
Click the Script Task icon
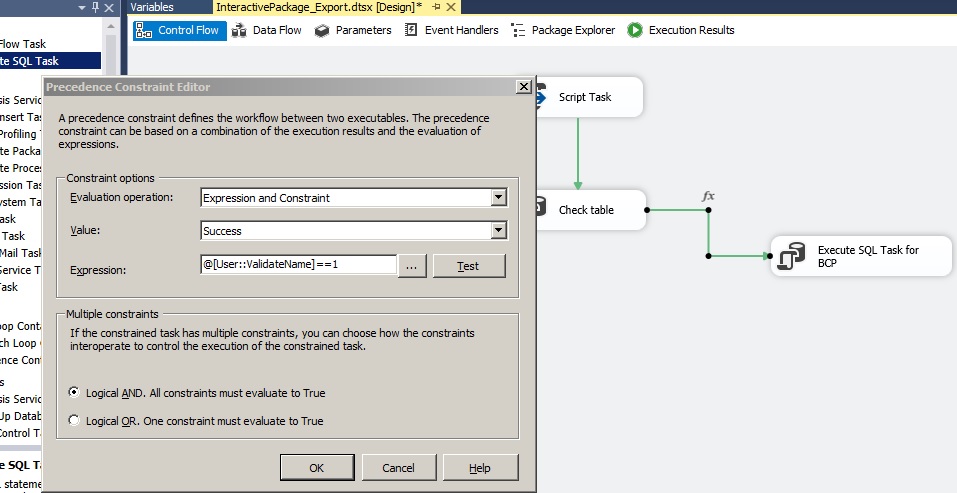tap(541, 97)
